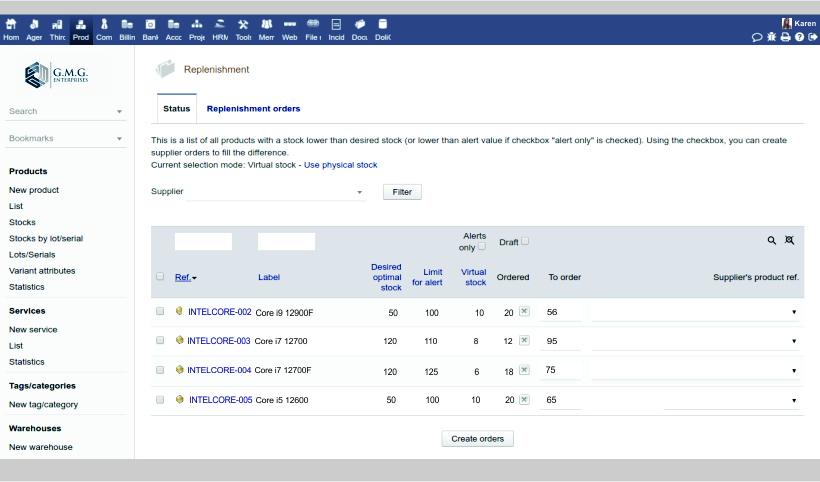The image size is (820, 482).
Task: Click the remove filter icon in table header
Action: click(790, 241)
